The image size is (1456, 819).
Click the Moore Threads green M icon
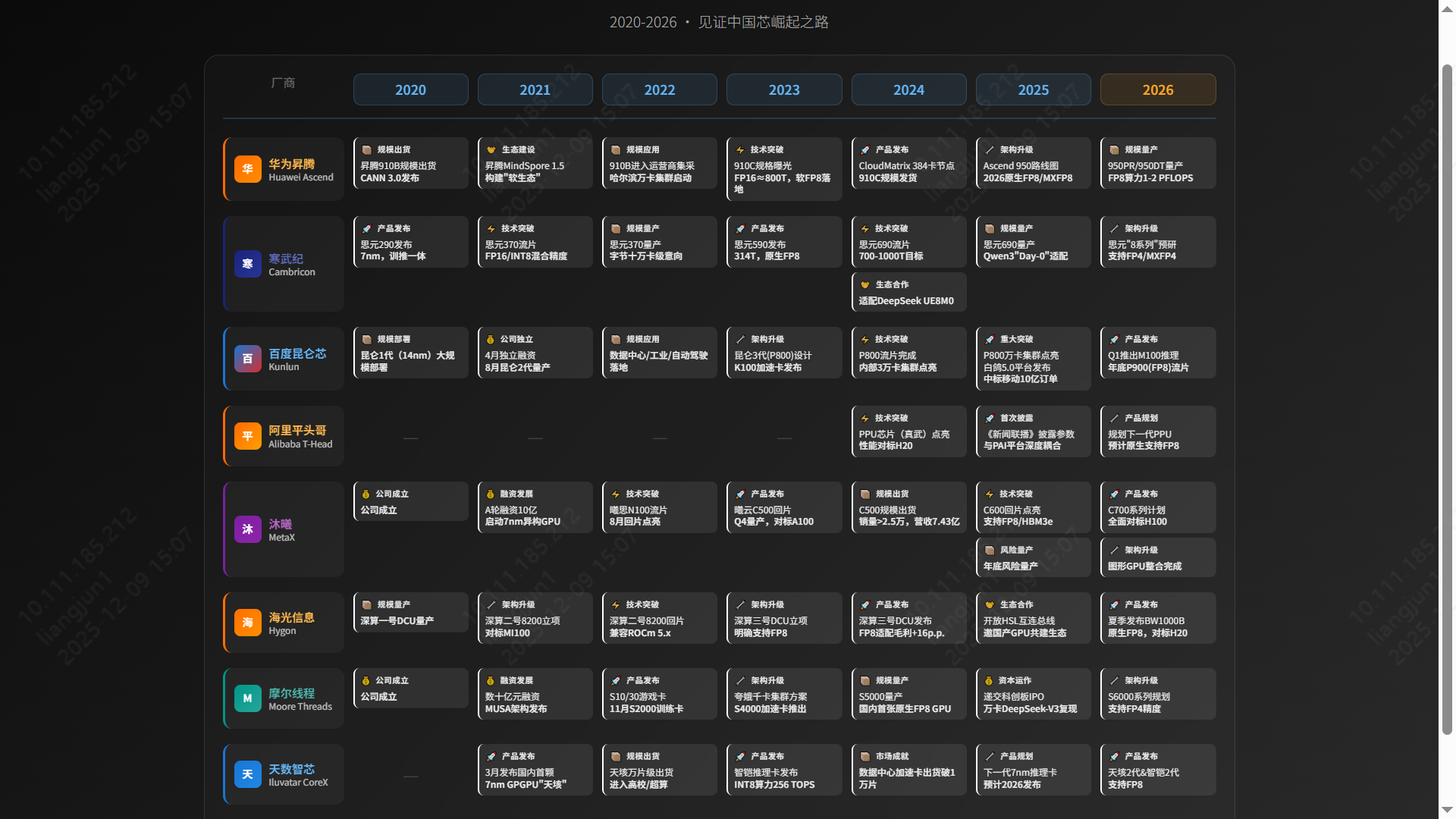[247, 698]
